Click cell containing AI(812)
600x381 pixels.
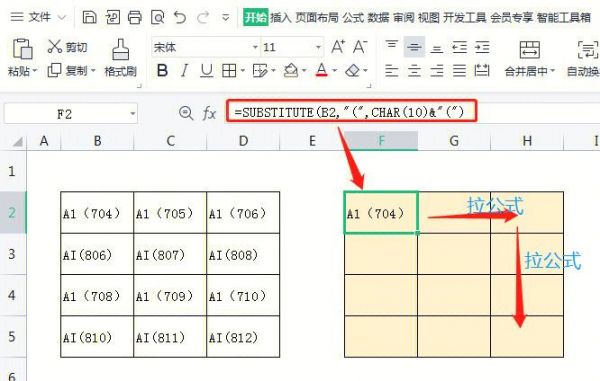click(x=243, y=337)
